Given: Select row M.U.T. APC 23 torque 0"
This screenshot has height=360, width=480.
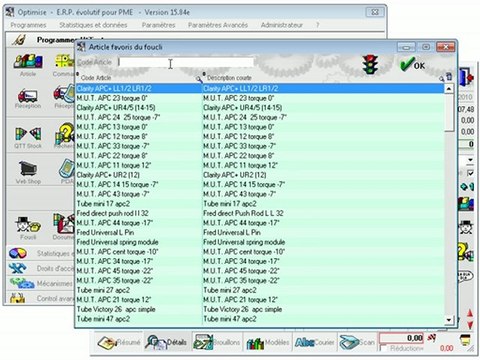Looking at the screenshot, I should (260, 98).
